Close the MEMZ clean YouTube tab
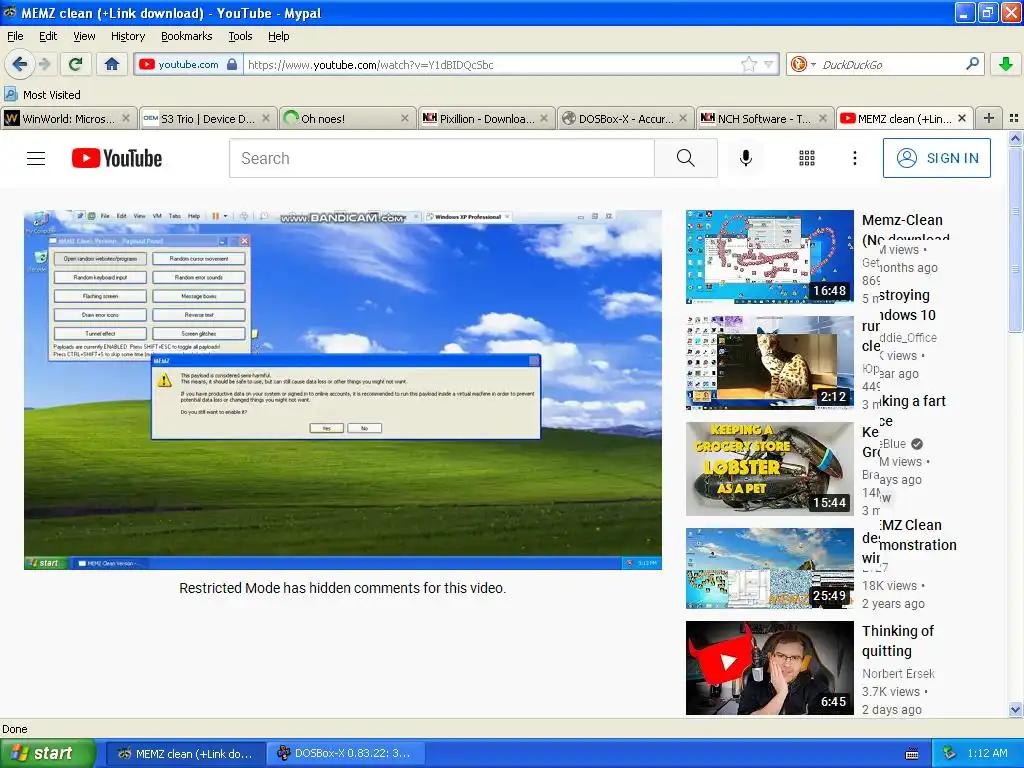 click(x=961, y=118)
